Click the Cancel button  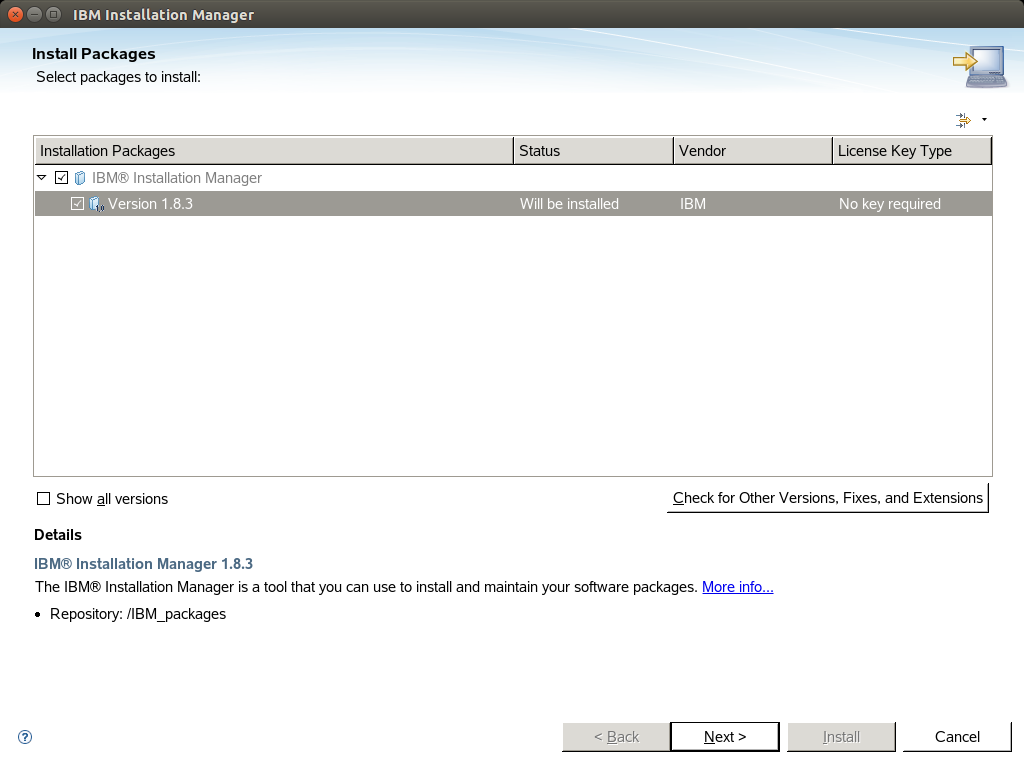coord(957,737)
